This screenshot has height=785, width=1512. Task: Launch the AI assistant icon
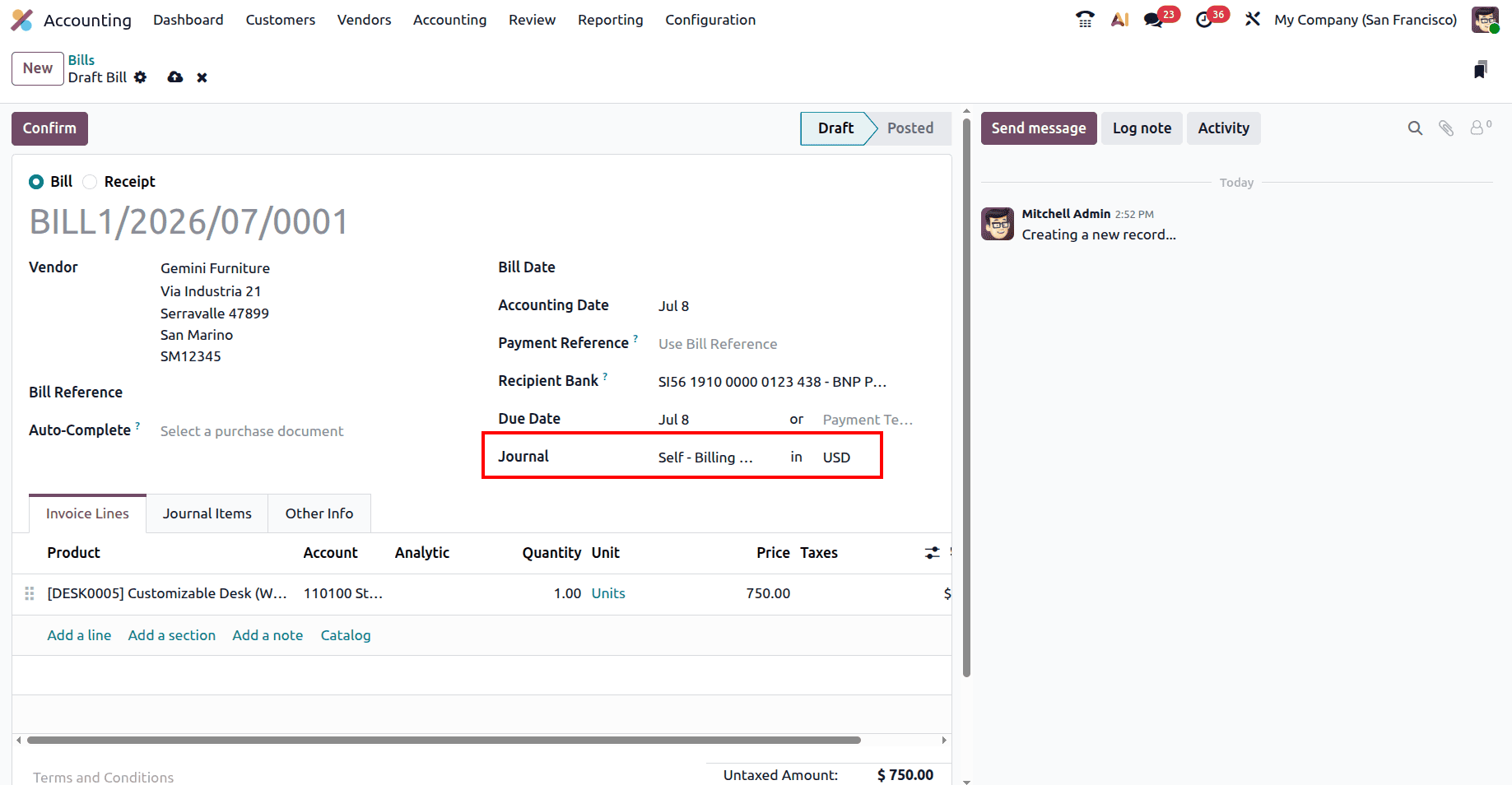[x=1119, y=19]
